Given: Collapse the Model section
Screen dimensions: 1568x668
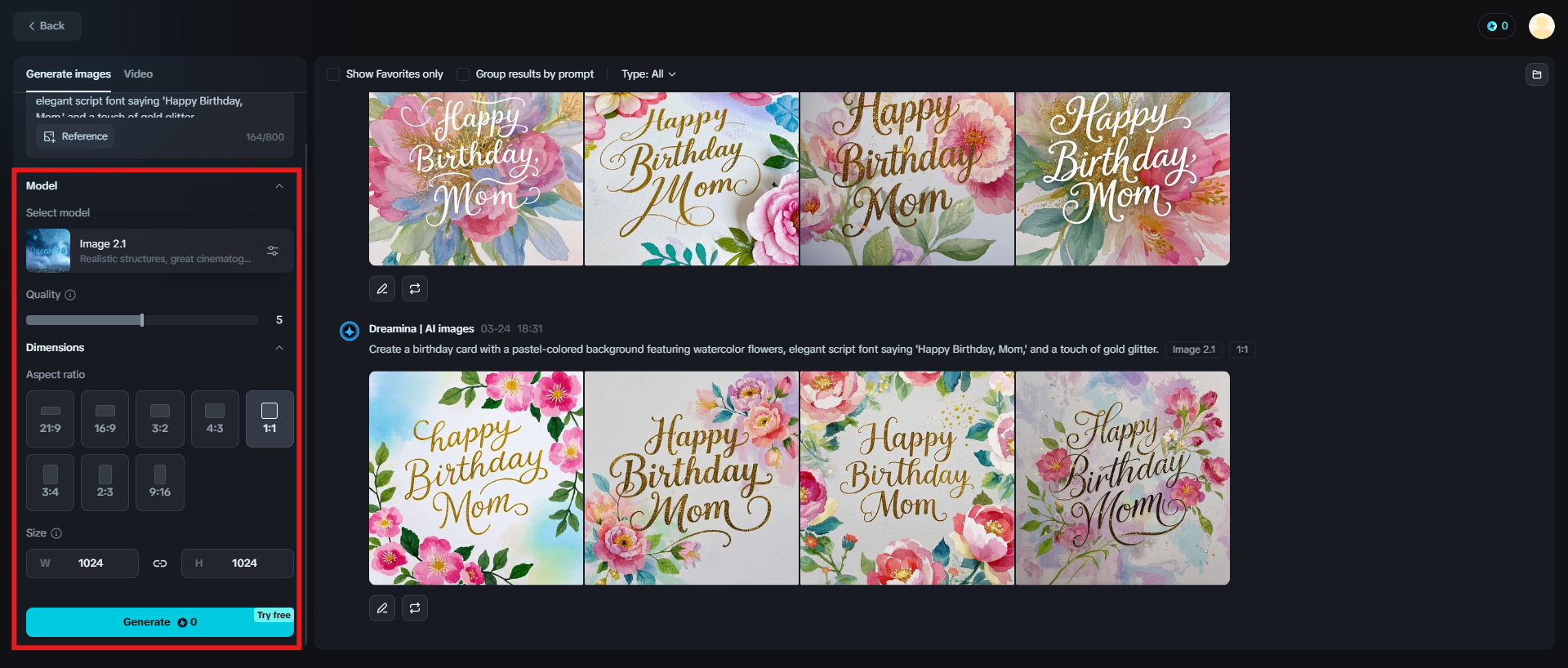Looking at the screenshot, I should [279, 186].
